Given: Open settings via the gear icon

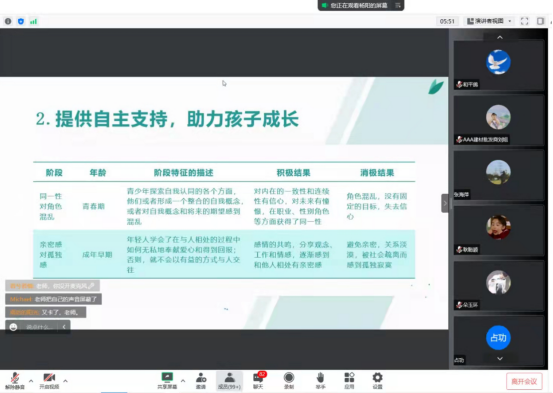Looking at the screenshot, I should [377, 380].
